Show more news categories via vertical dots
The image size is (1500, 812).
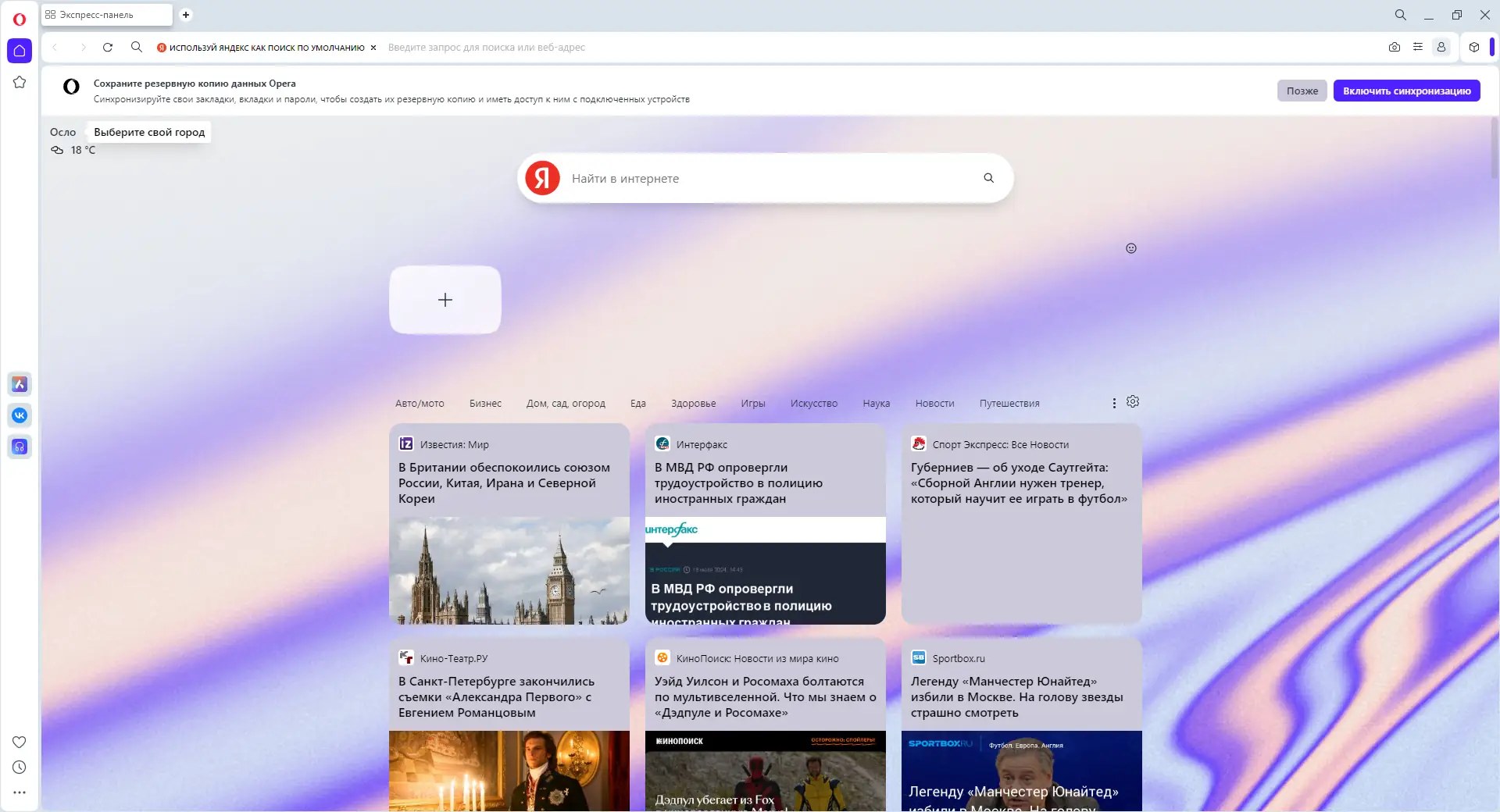click(1114, 403)
